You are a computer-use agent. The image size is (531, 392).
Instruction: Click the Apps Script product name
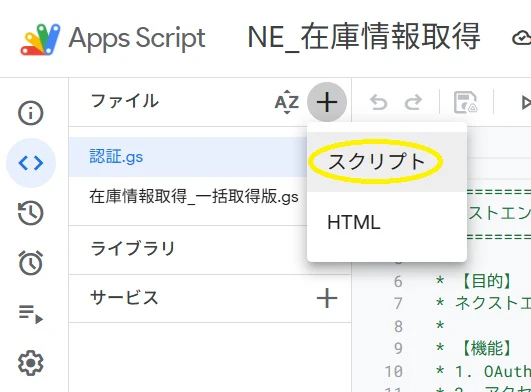point(137,39)
